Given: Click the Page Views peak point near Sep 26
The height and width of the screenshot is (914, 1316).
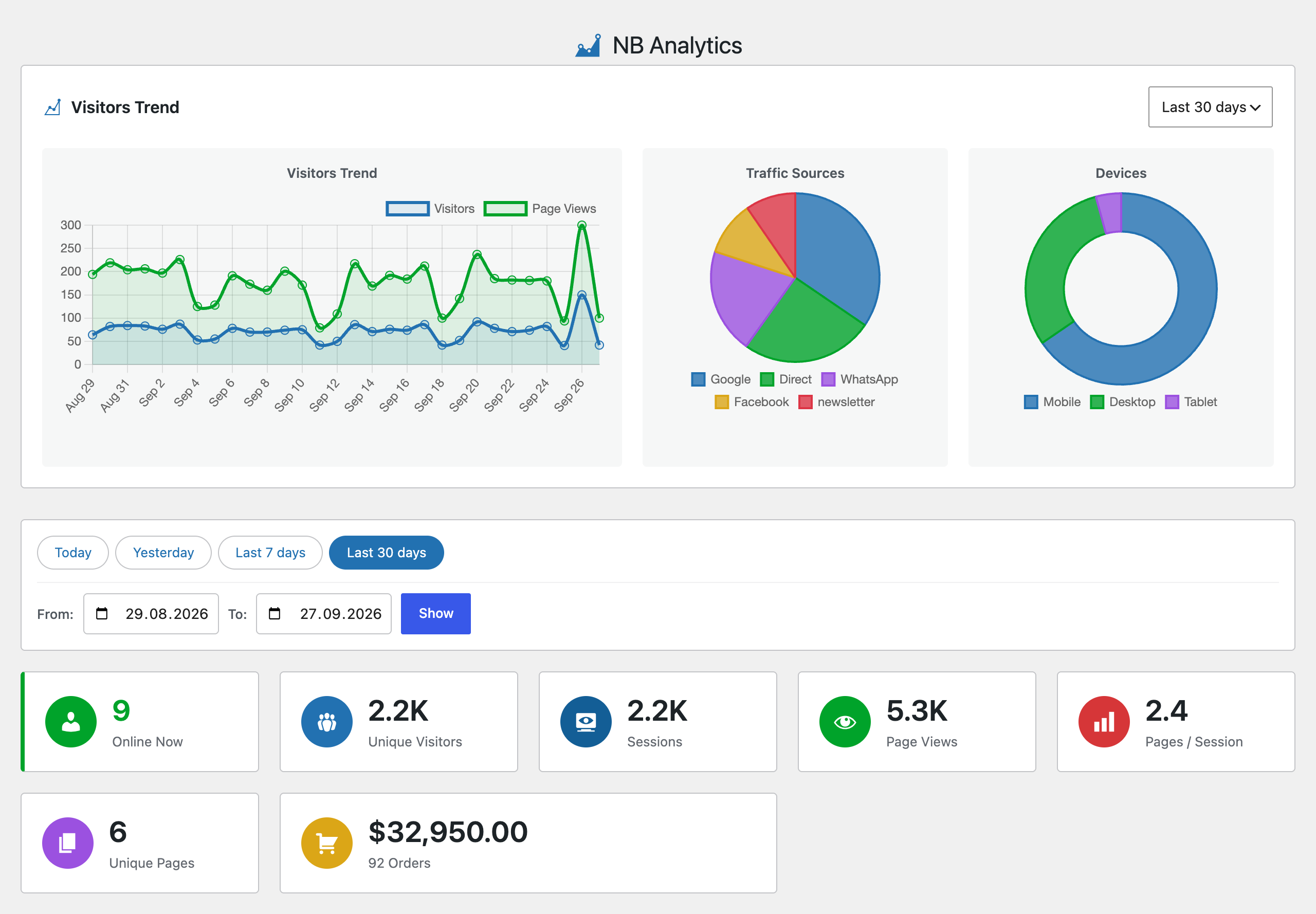Looking at the screenshot, I should pos(582,226).
